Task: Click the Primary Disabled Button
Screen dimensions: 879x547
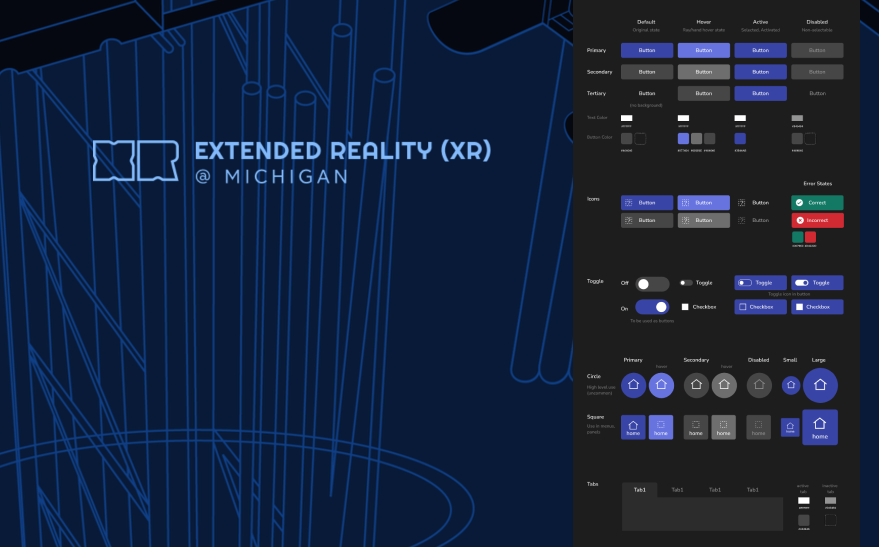Action: pos(817,50)
